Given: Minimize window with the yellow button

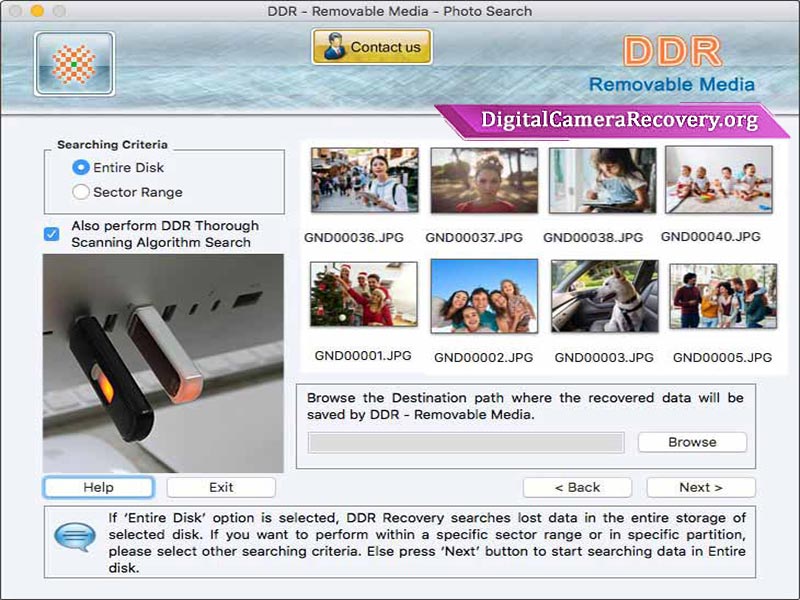Looking at the screenshot, I should pos(37,11).
